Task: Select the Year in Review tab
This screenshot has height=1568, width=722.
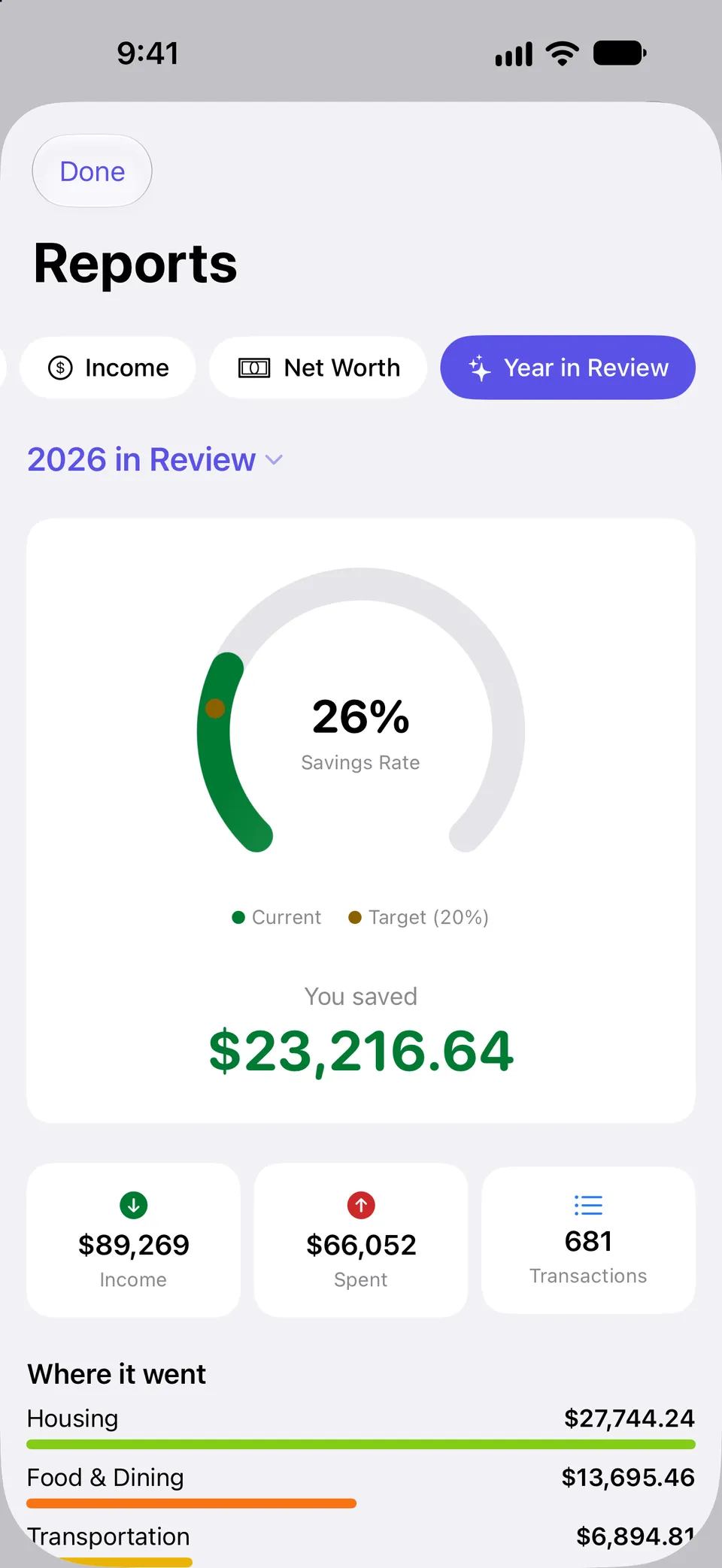Action: point(568,368)
